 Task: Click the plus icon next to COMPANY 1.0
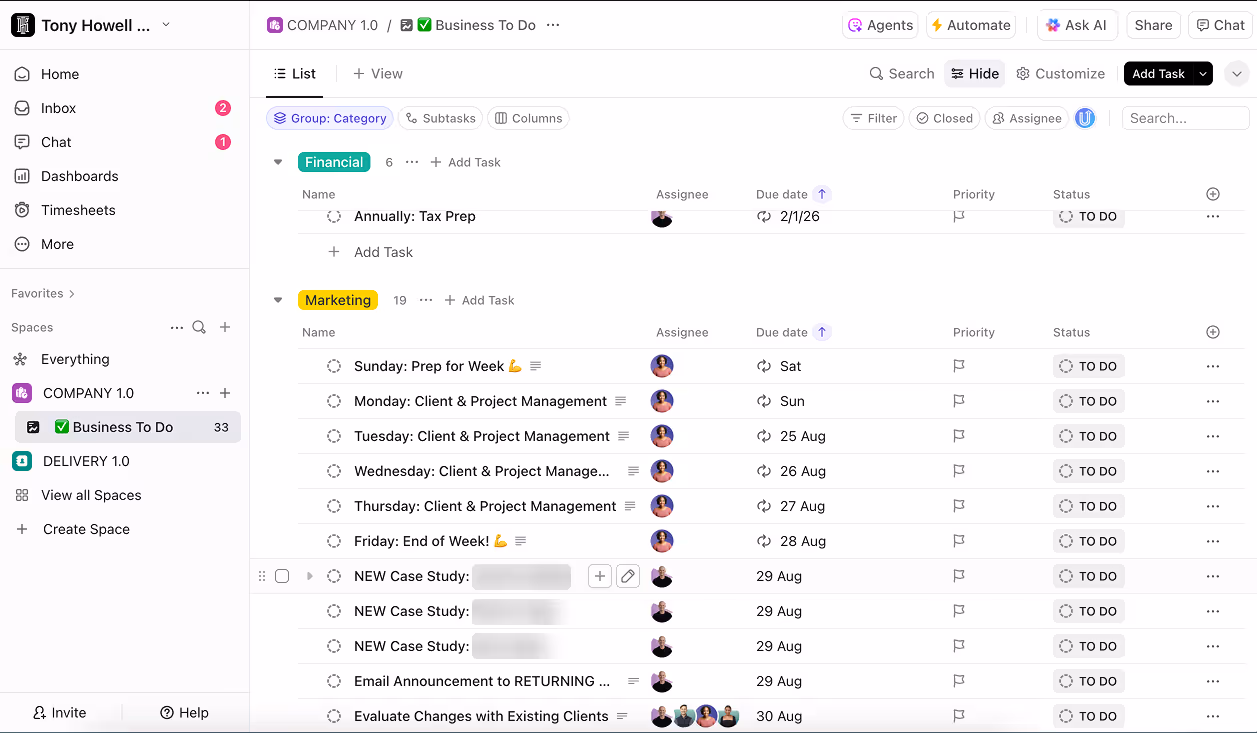[225, 393]
